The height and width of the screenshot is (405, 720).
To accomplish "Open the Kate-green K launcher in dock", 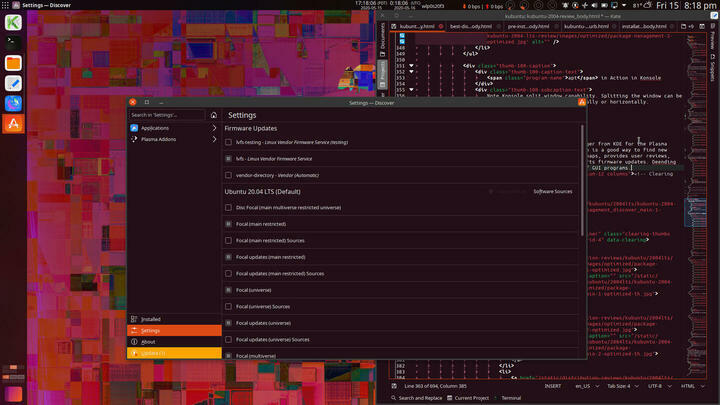I will click(x=13, y=22).
